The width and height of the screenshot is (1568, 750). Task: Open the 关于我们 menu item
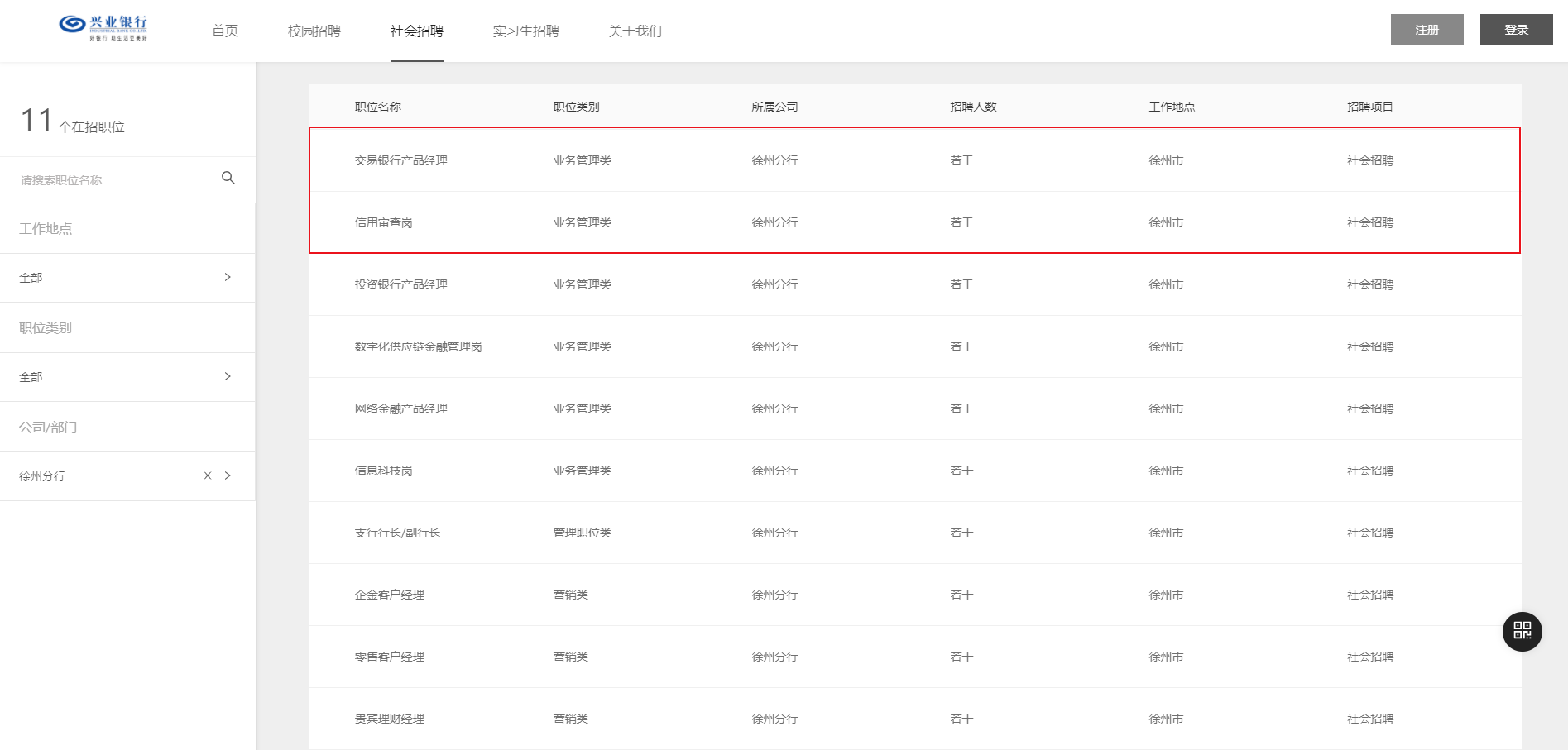click(635, 31)
